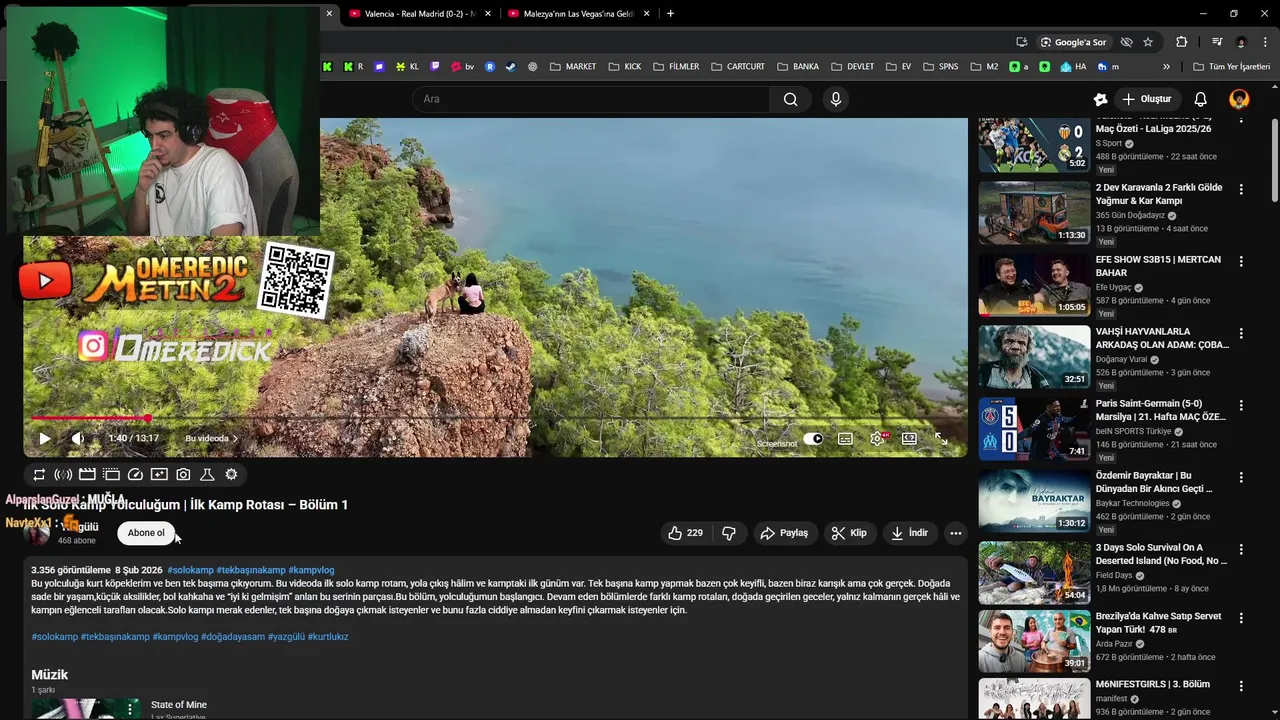Click the Twitch bookmark icon
This screenshot has height=720, width=1280.
coord(435,67)
